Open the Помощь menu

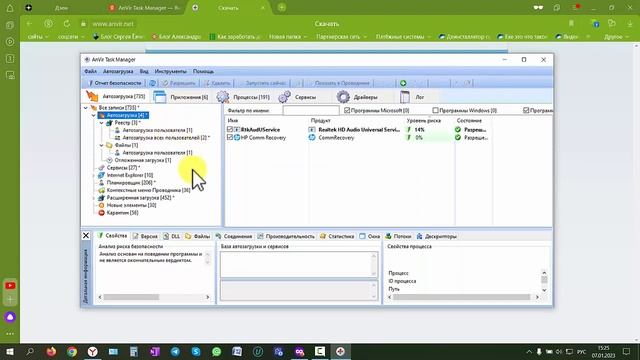click(x=203, y=71)
